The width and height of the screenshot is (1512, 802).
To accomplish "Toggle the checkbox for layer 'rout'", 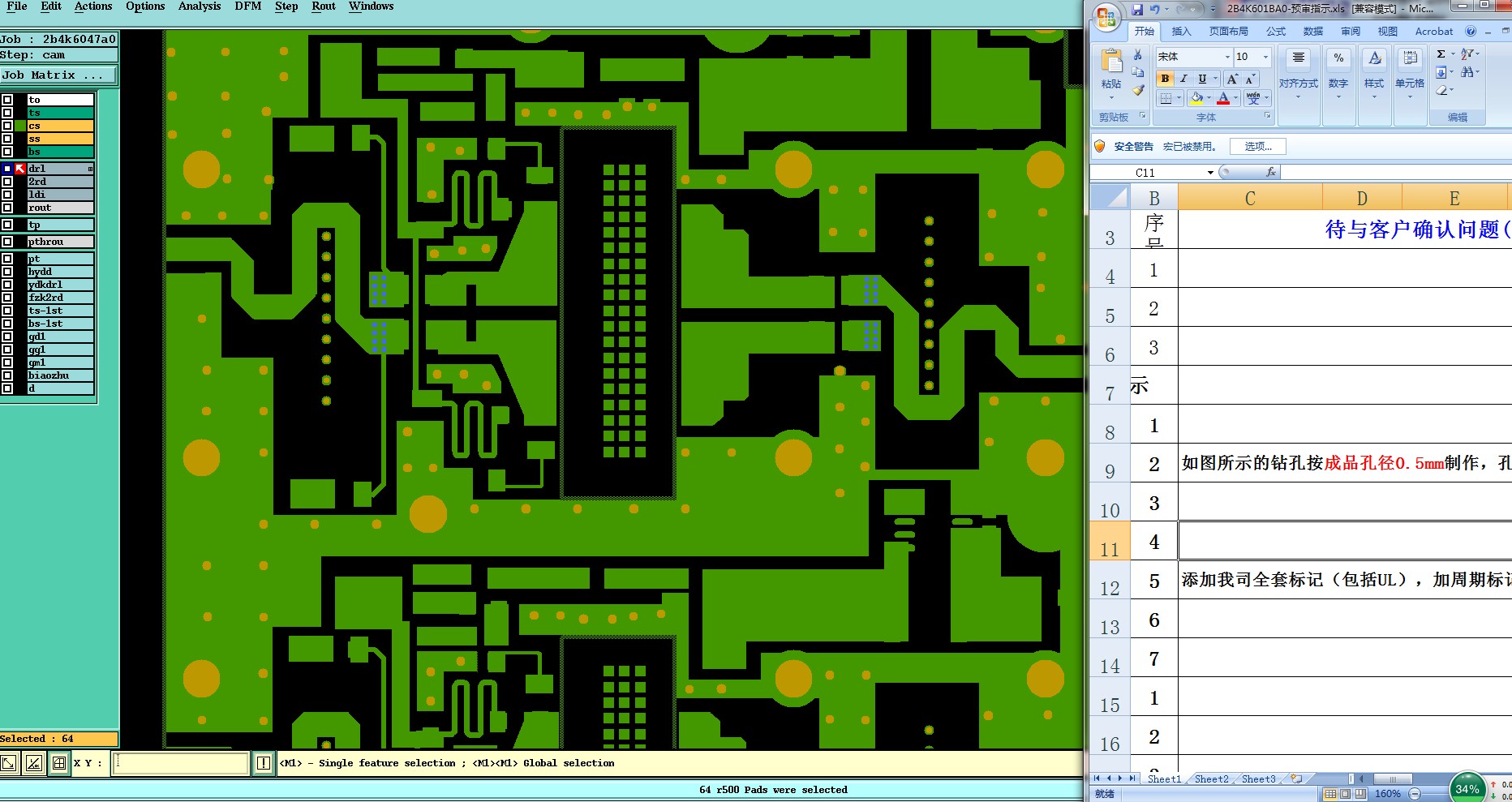I will [7, 208].
